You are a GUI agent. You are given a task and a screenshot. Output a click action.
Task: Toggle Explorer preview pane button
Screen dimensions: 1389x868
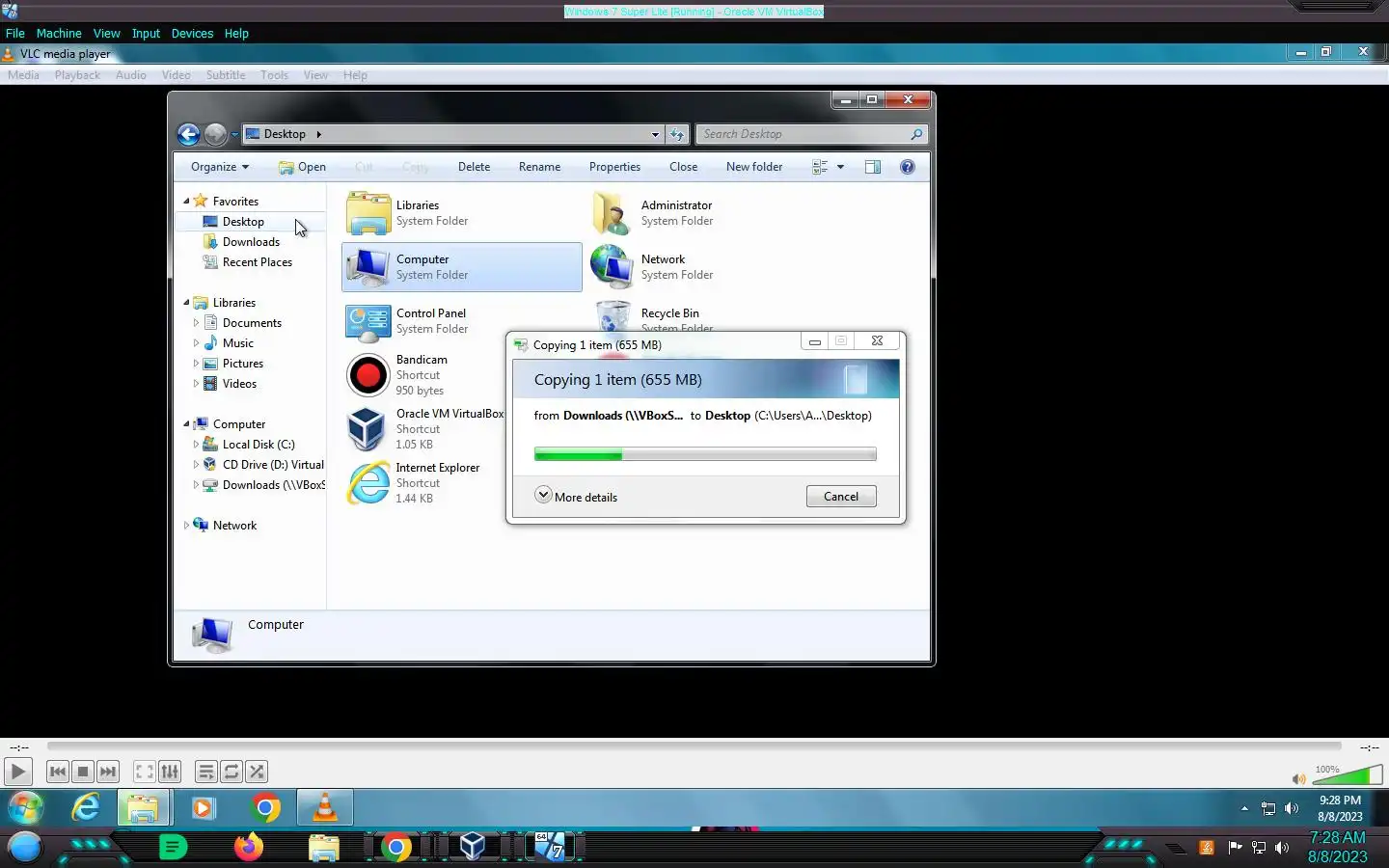873,167
